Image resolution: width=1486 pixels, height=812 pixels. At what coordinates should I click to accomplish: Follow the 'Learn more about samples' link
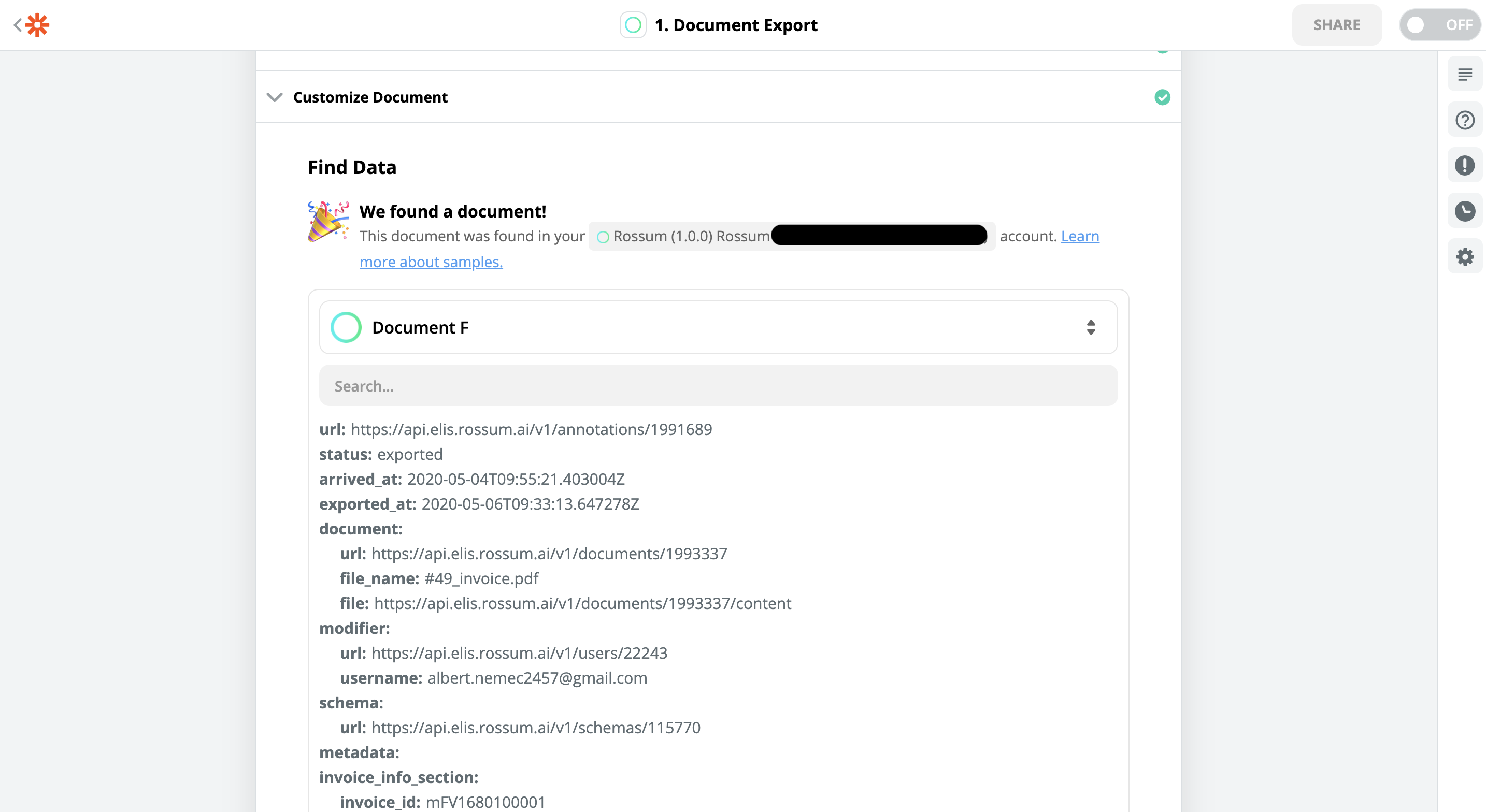(431, 262)
